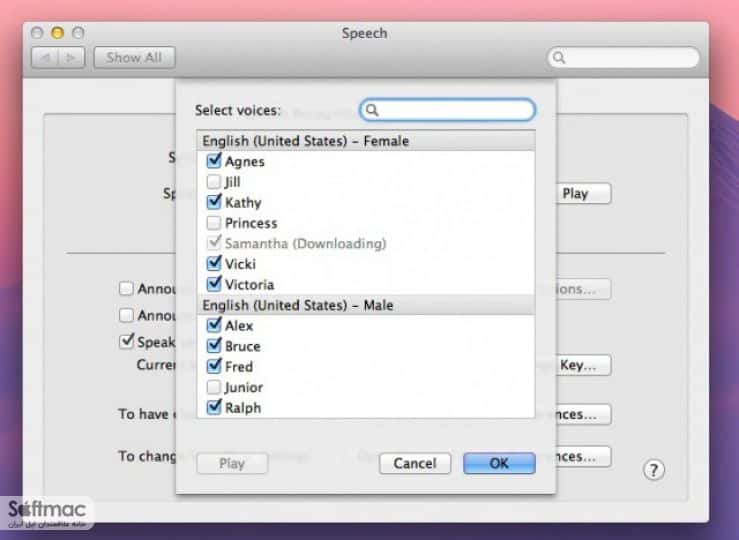
Task: Toggle the first Announce checkbox in Speech window
Action: (126, 288)
